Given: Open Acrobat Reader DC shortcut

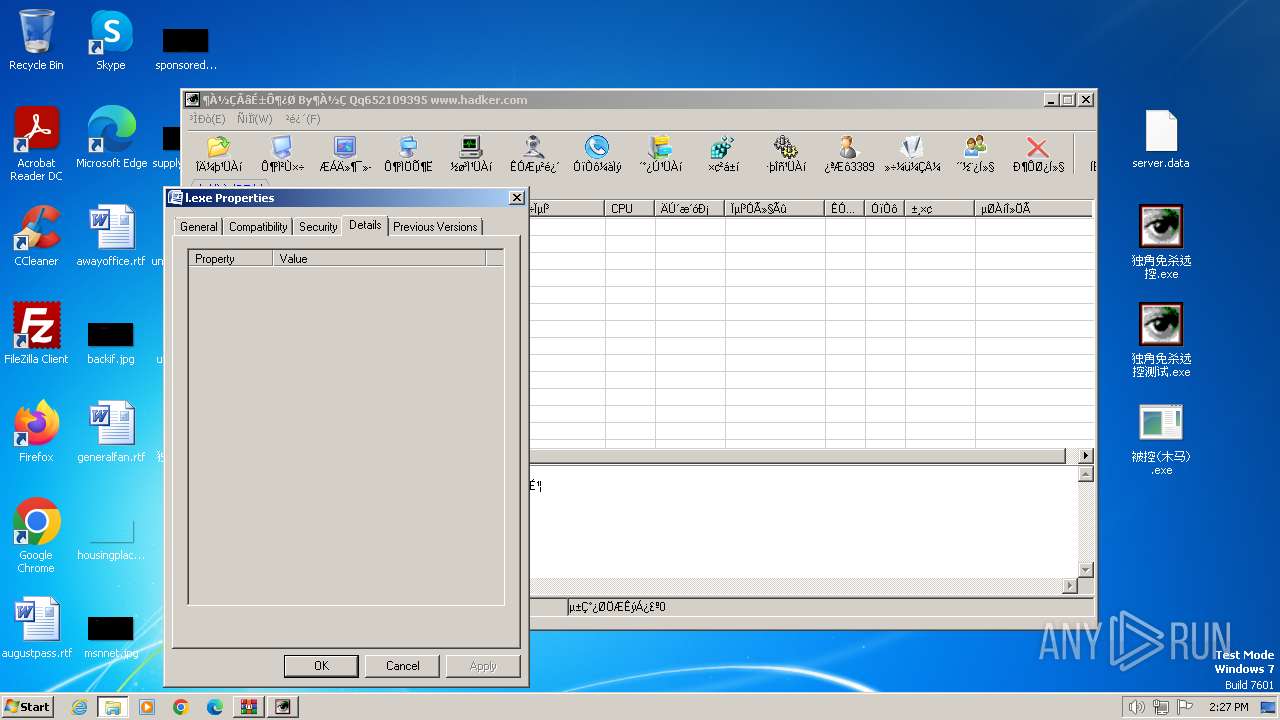Looking at the screenshot, I should [36, 145].
